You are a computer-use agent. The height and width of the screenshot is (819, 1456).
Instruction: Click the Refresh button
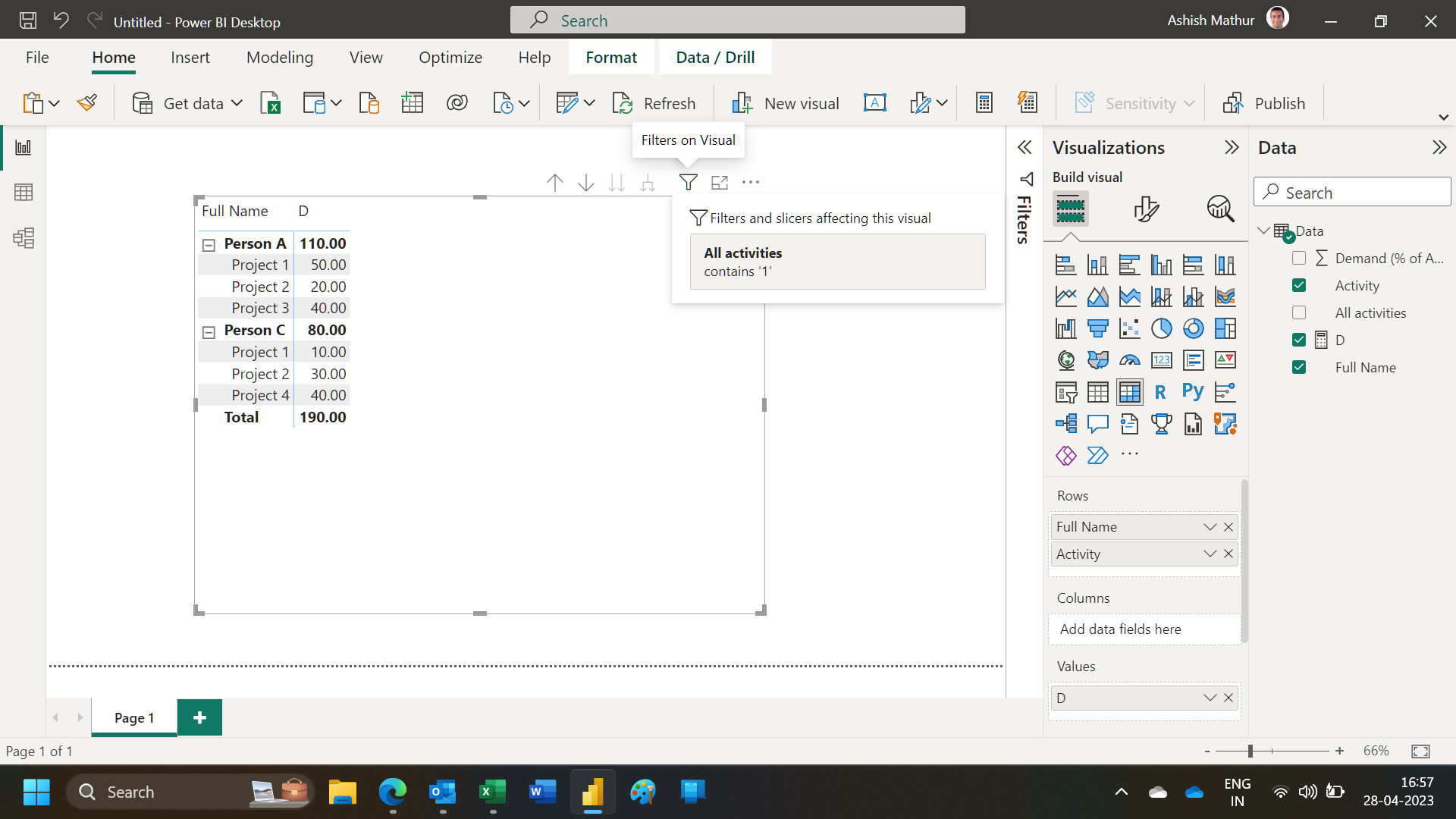(x=654, y=103)
